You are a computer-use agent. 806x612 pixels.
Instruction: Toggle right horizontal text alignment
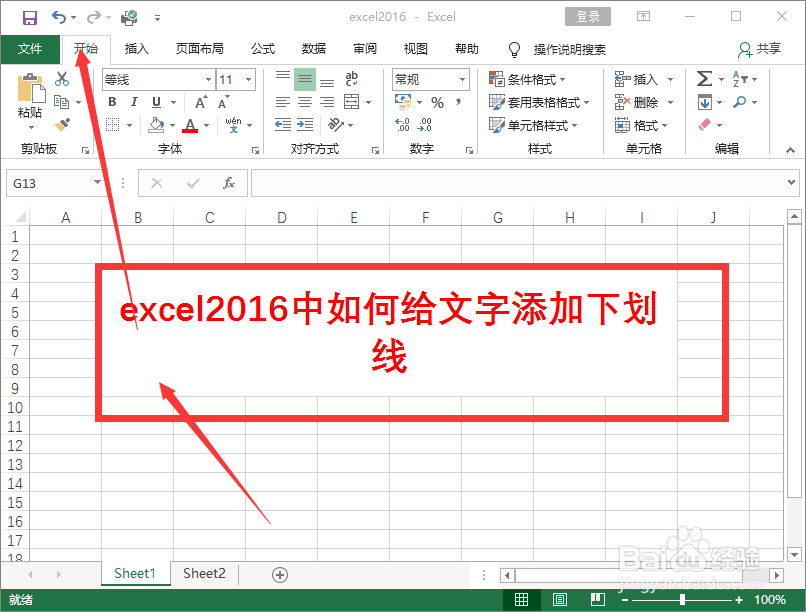click(x=327, y=102)
